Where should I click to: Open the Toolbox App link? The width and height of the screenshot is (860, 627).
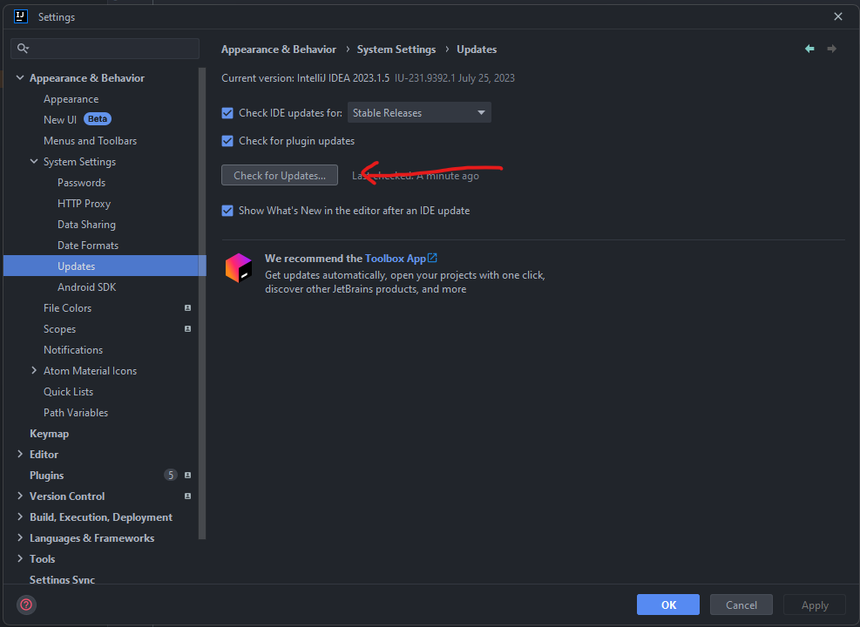pyautogui.click(x=400, y=258)
